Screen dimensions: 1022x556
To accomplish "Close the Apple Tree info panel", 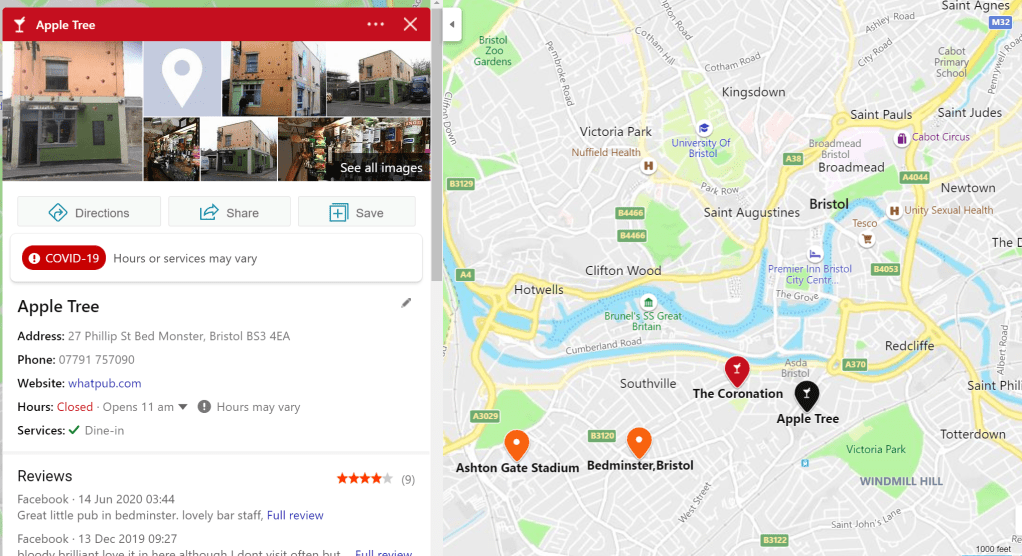I will [x=410, y=25].
